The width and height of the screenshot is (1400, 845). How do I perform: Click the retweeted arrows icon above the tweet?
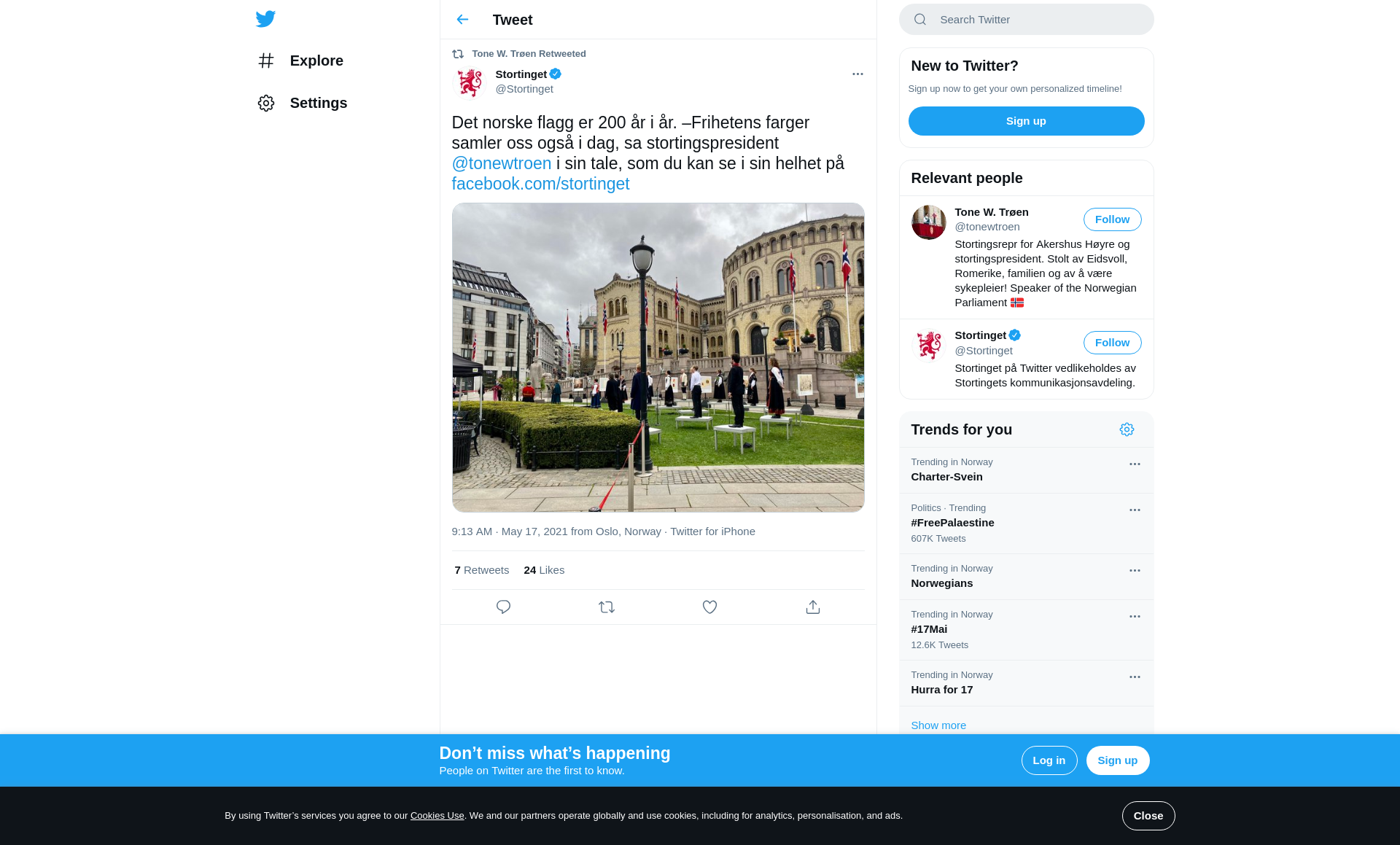click(x=458, y=54)
